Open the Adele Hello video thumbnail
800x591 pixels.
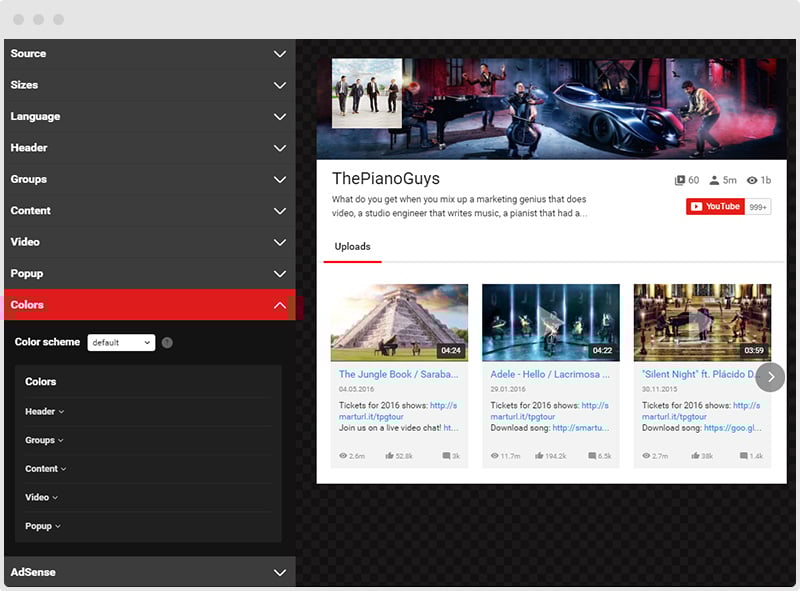coord(551,323)
